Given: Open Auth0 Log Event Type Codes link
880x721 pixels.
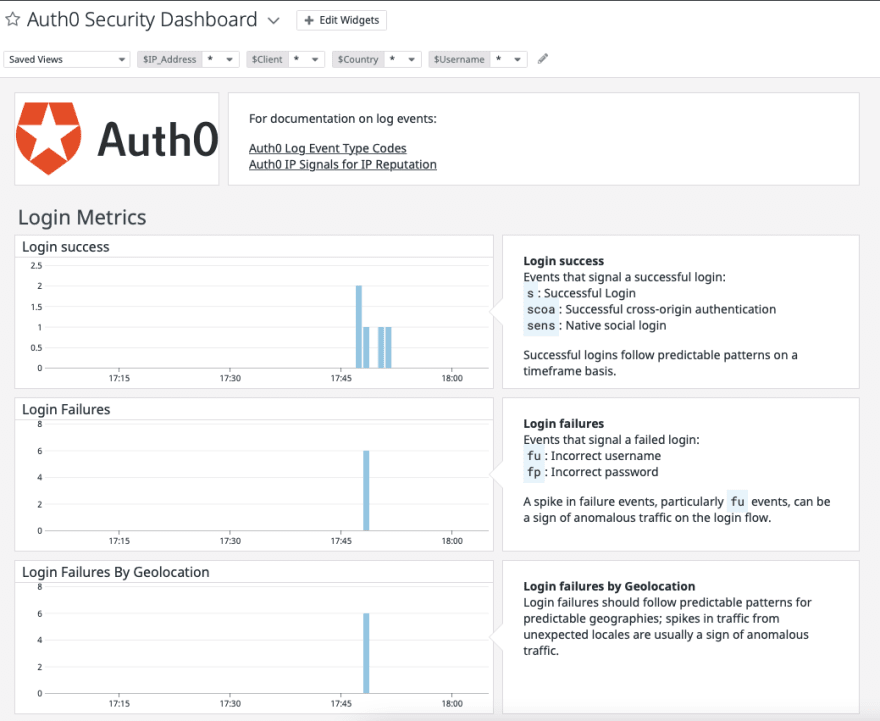Looking at the screenshot, I should (327, 148).
